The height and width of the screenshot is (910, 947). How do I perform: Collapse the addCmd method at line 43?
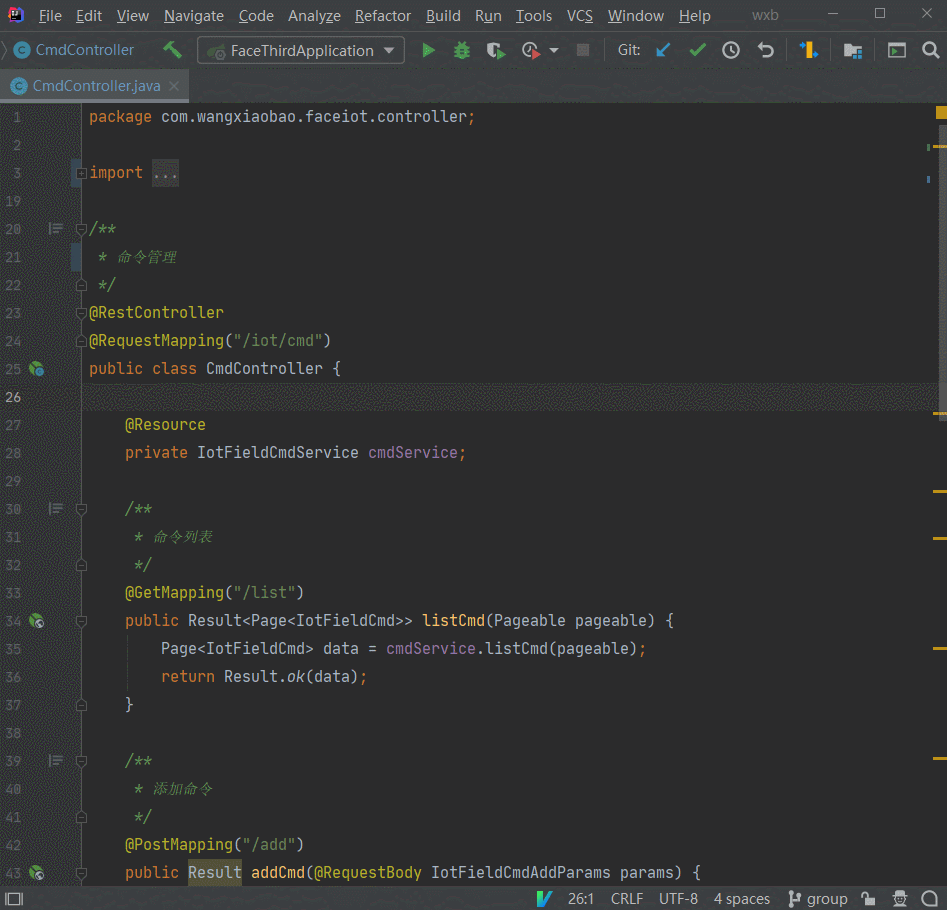click(x=81, y=873)
